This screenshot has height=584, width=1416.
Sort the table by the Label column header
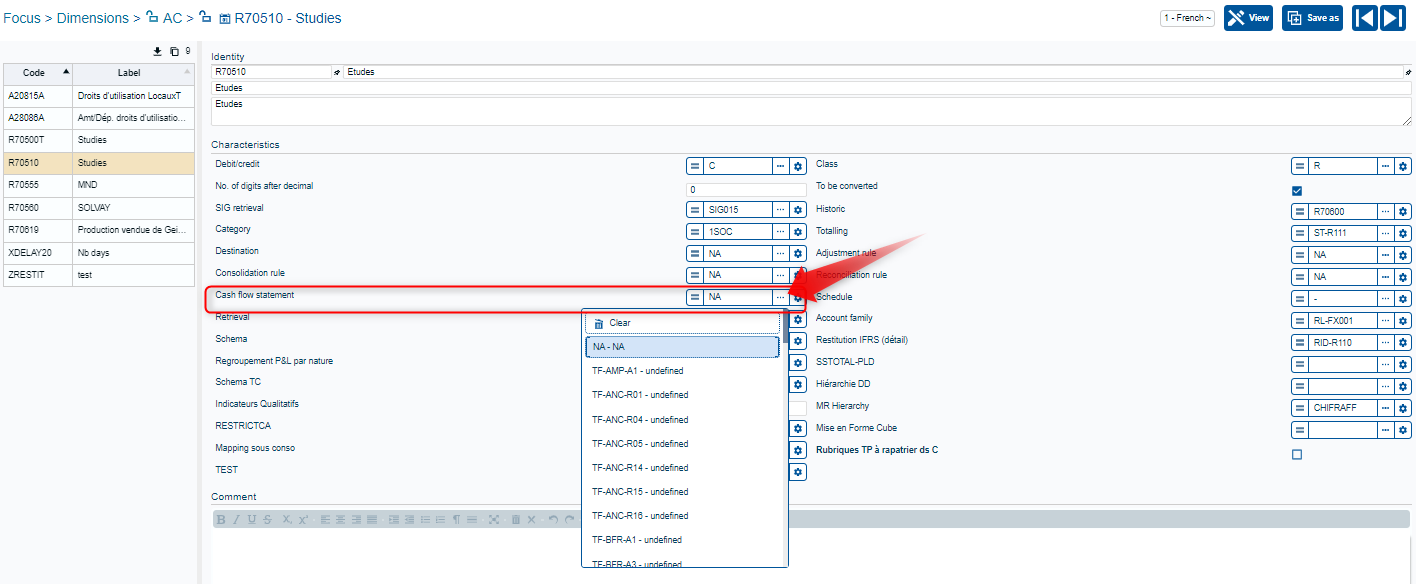[x=134, y=73]
